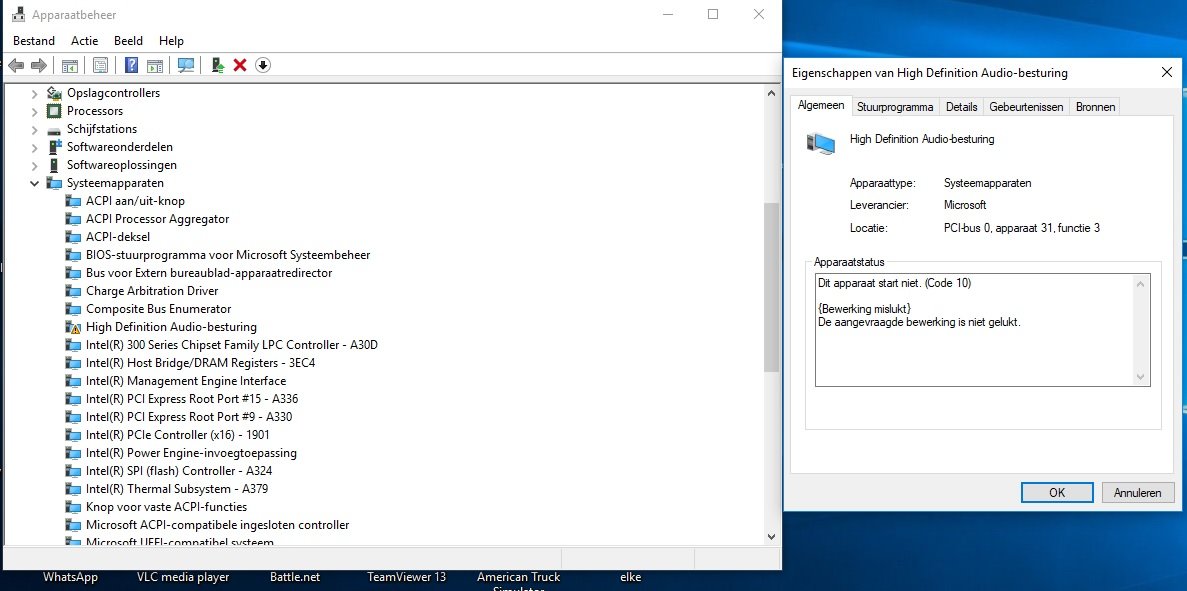This screenshot has height=591, width=1187.
Task: Open the properties toolbar icon
Action: [100, 66]
